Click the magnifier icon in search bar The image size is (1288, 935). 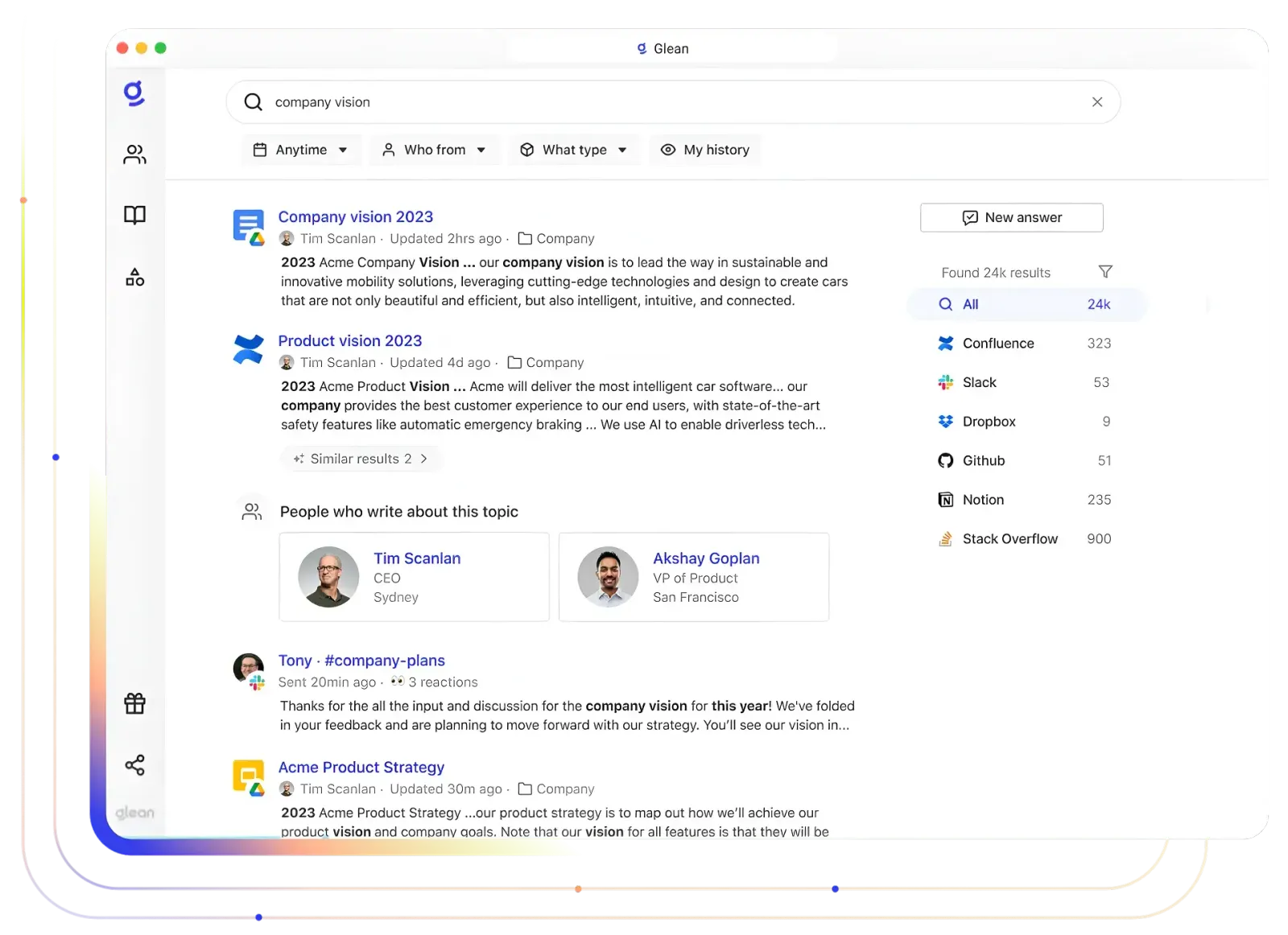point(253,102)
